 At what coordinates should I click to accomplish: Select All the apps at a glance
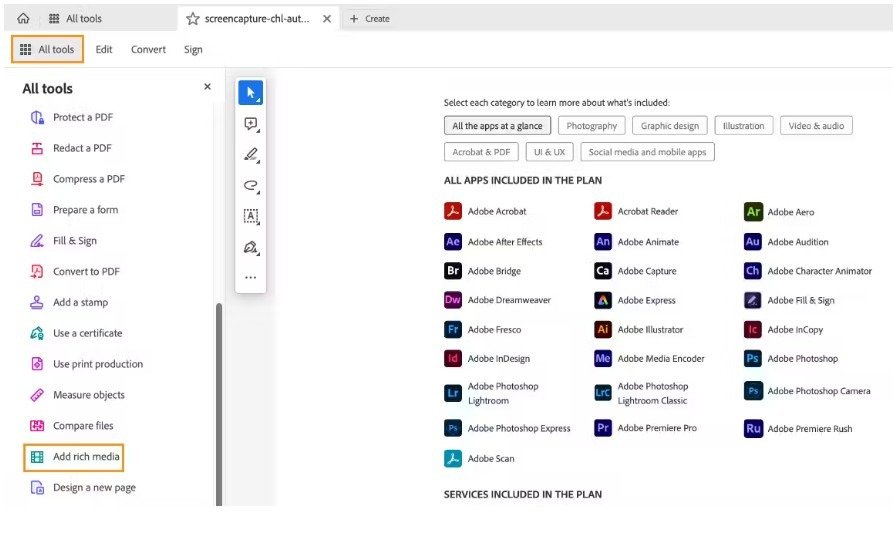(497, 126)
